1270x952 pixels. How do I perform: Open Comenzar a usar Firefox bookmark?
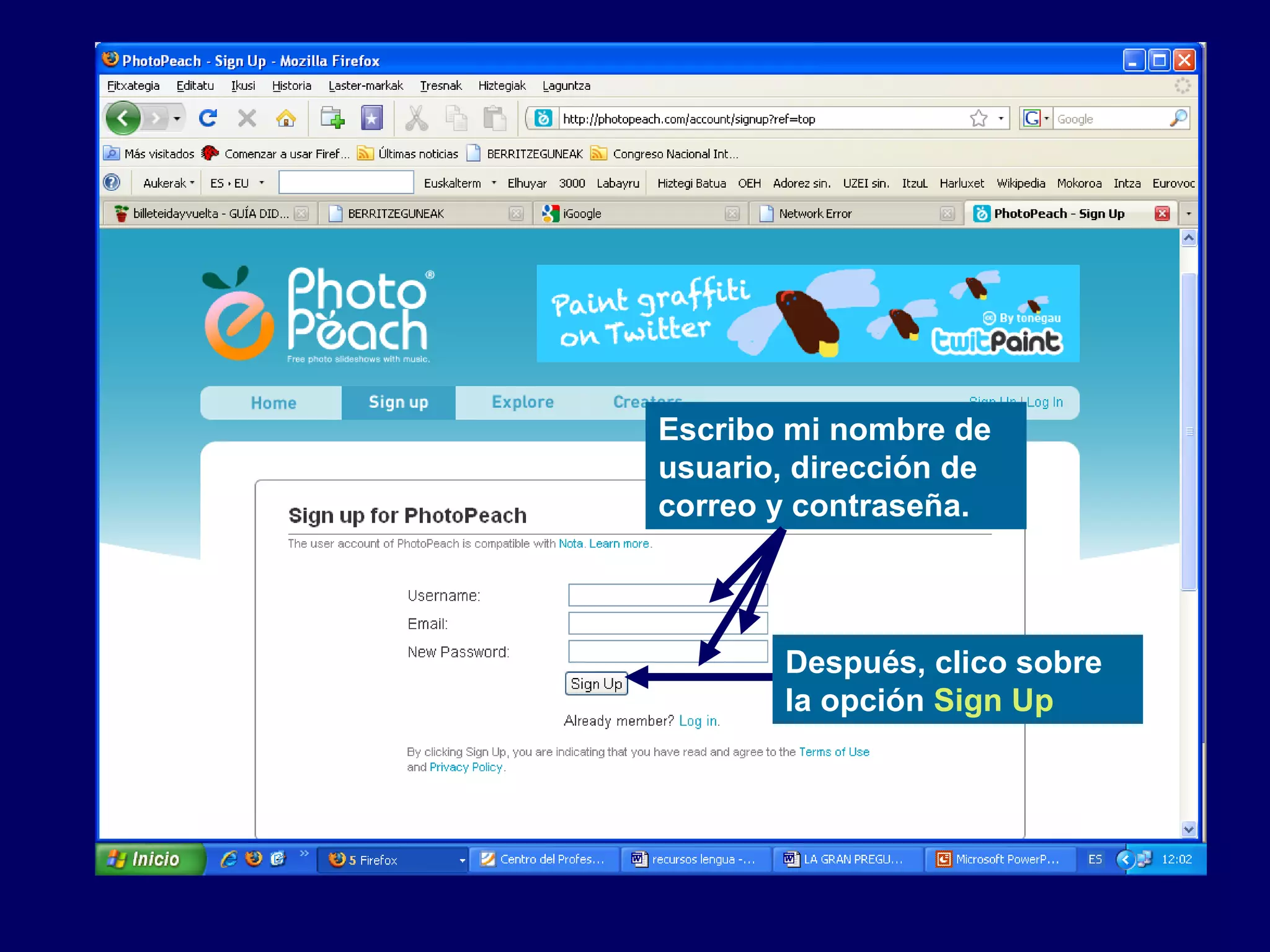pyautogui.click(x=277, y=153)
